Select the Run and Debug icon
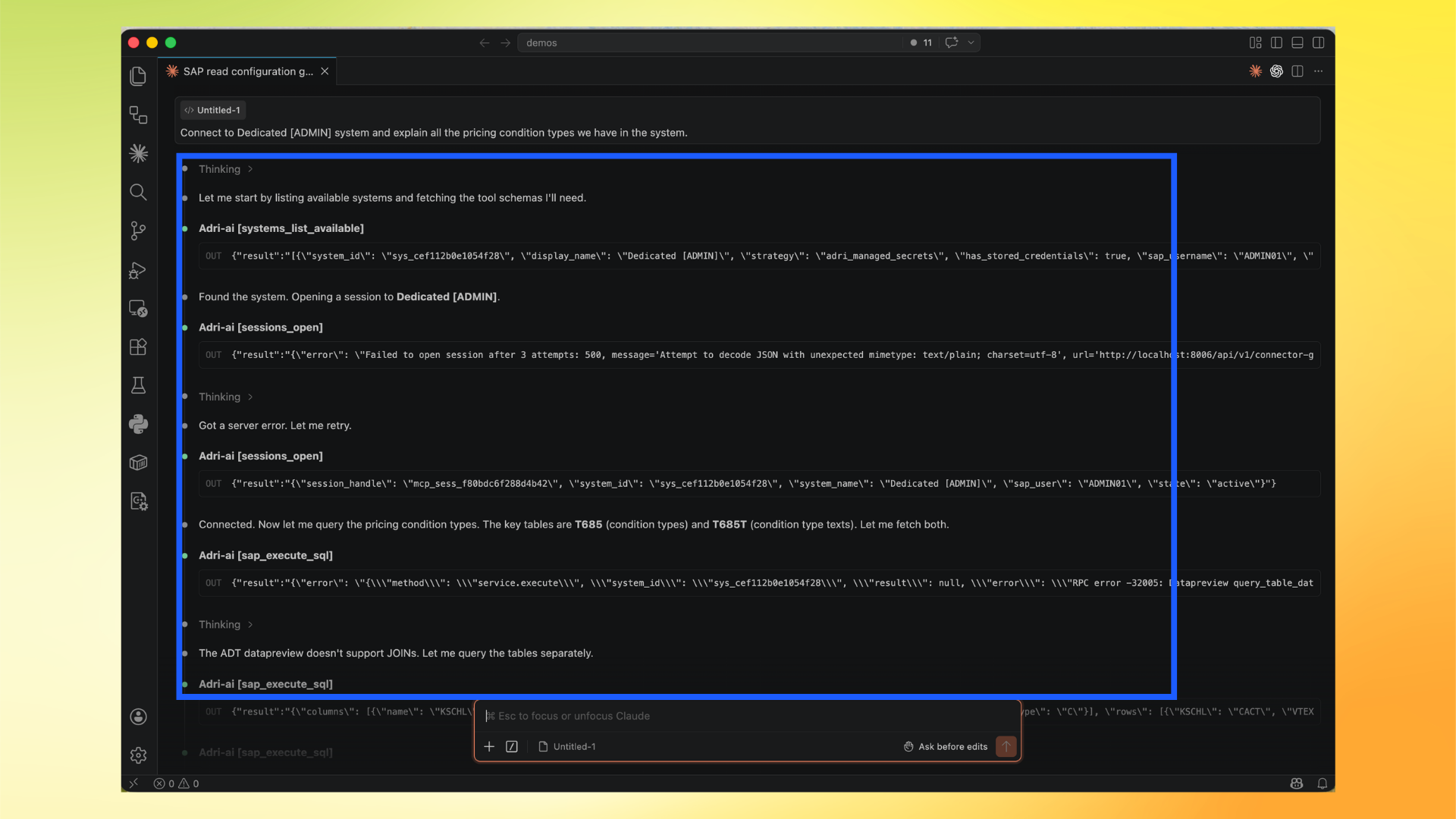Screen dimensions: 1456x819 tap(138, 270)
